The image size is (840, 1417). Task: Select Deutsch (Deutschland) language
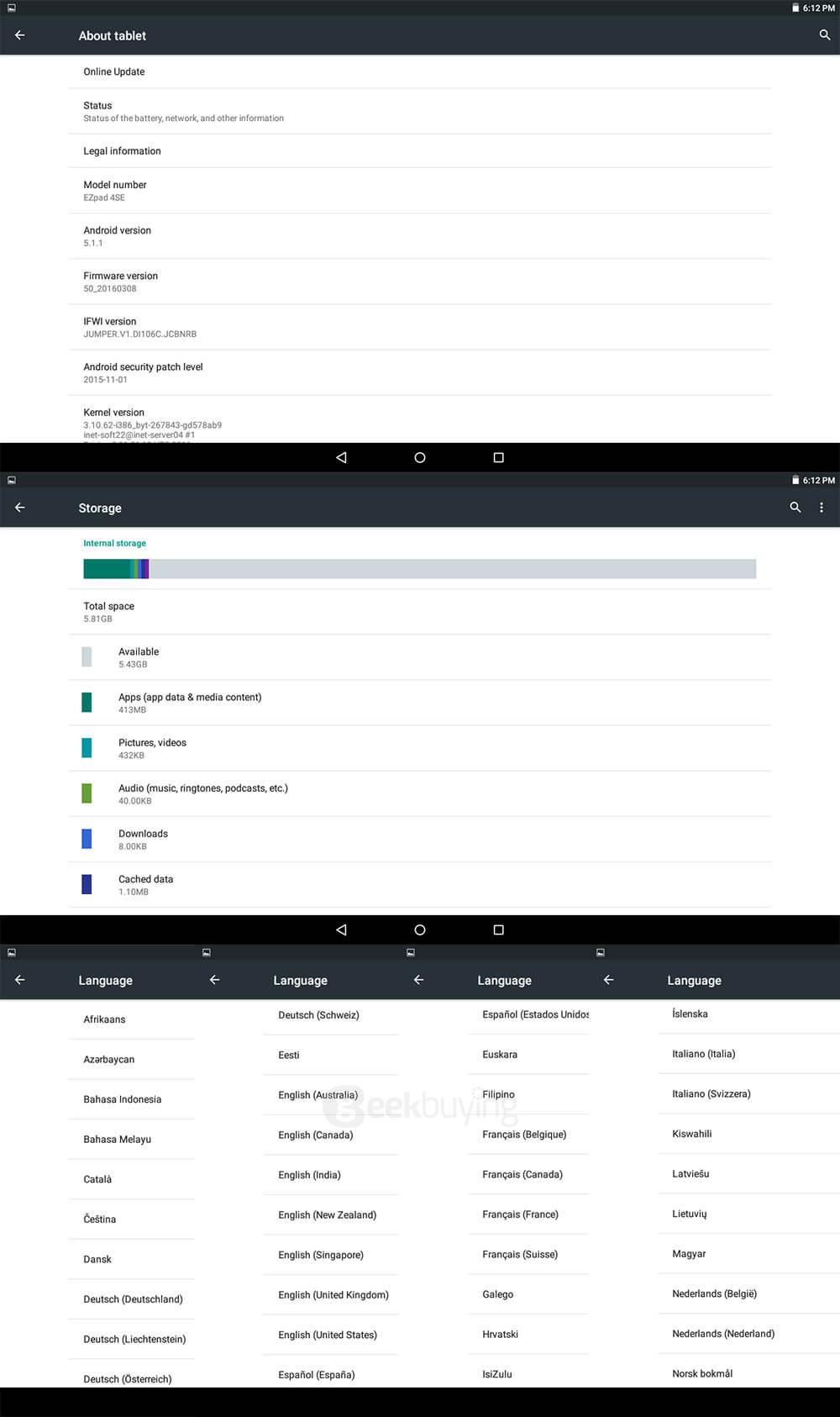point(133,1299)
